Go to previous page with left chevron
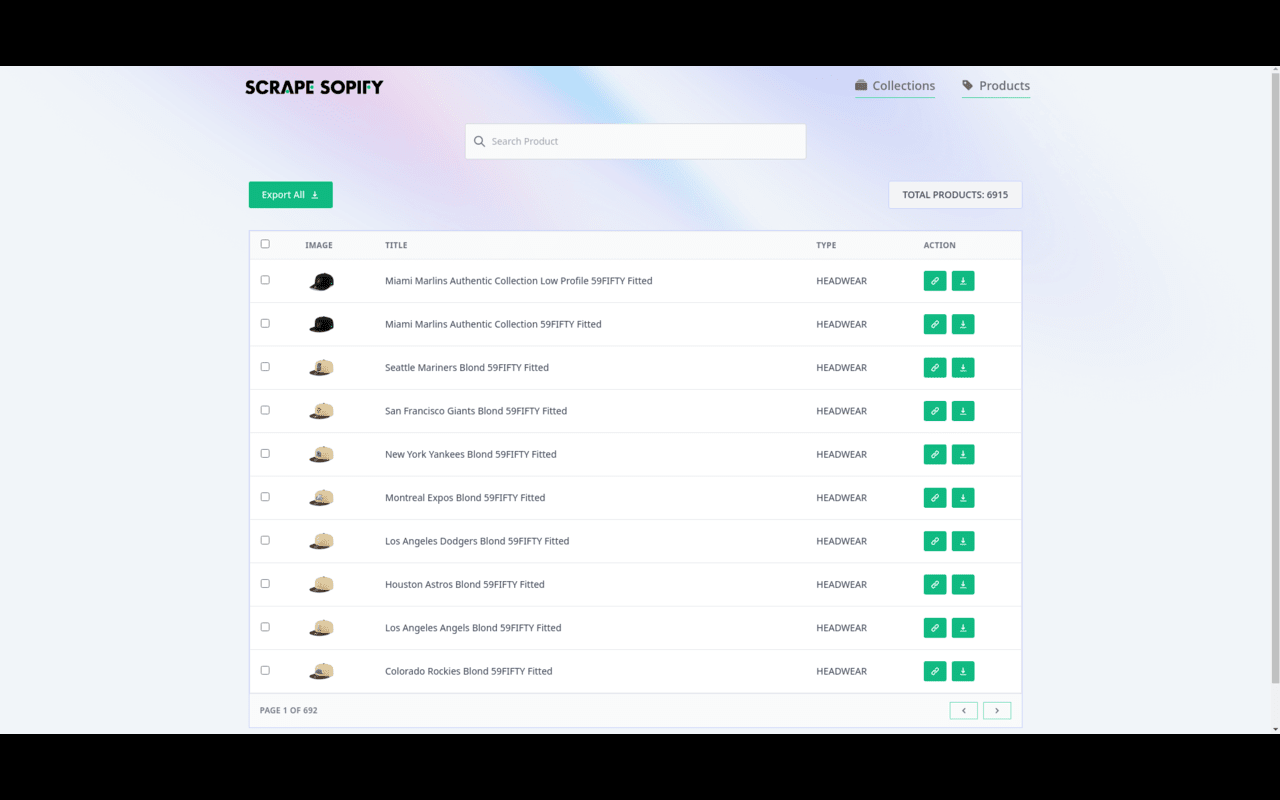 [964, 711]
